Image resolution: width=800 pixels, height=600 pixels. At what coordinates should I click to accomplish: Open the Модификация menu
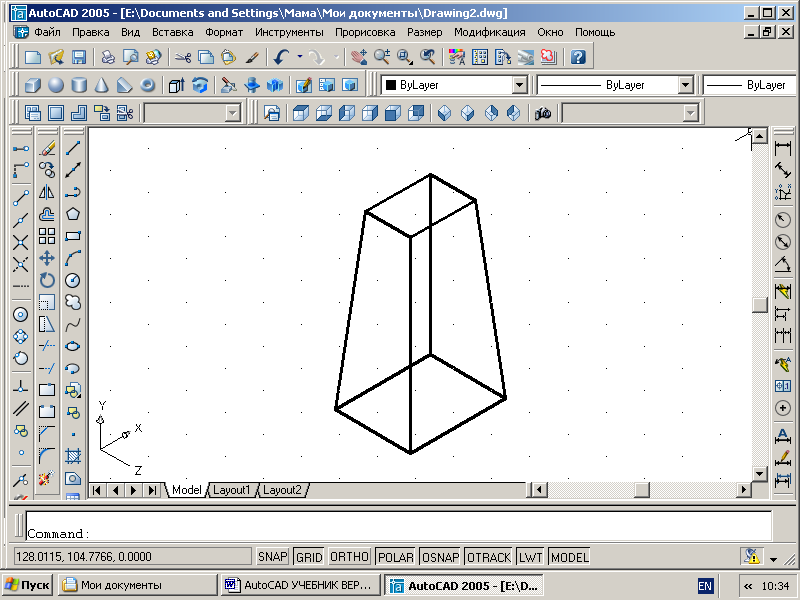coord(489,32)
